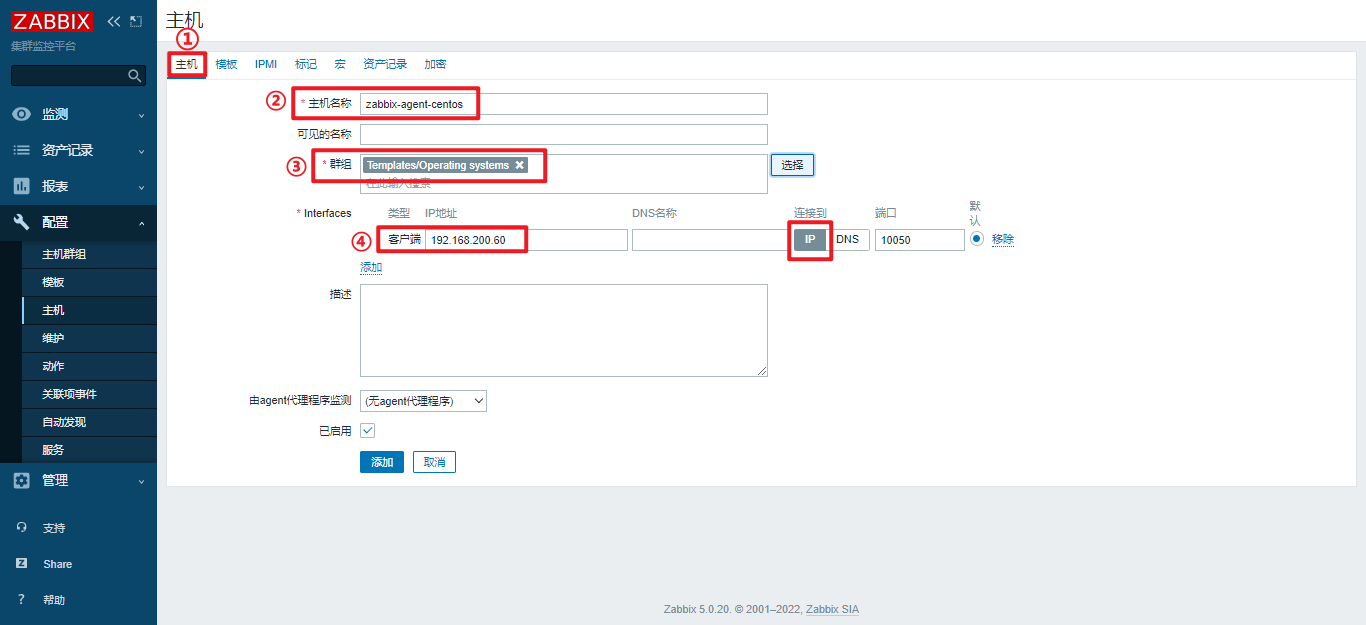Viewport: 1366px width, 625px height.
Task: Expand the 监测 menu section
Action: click(78, 114)
